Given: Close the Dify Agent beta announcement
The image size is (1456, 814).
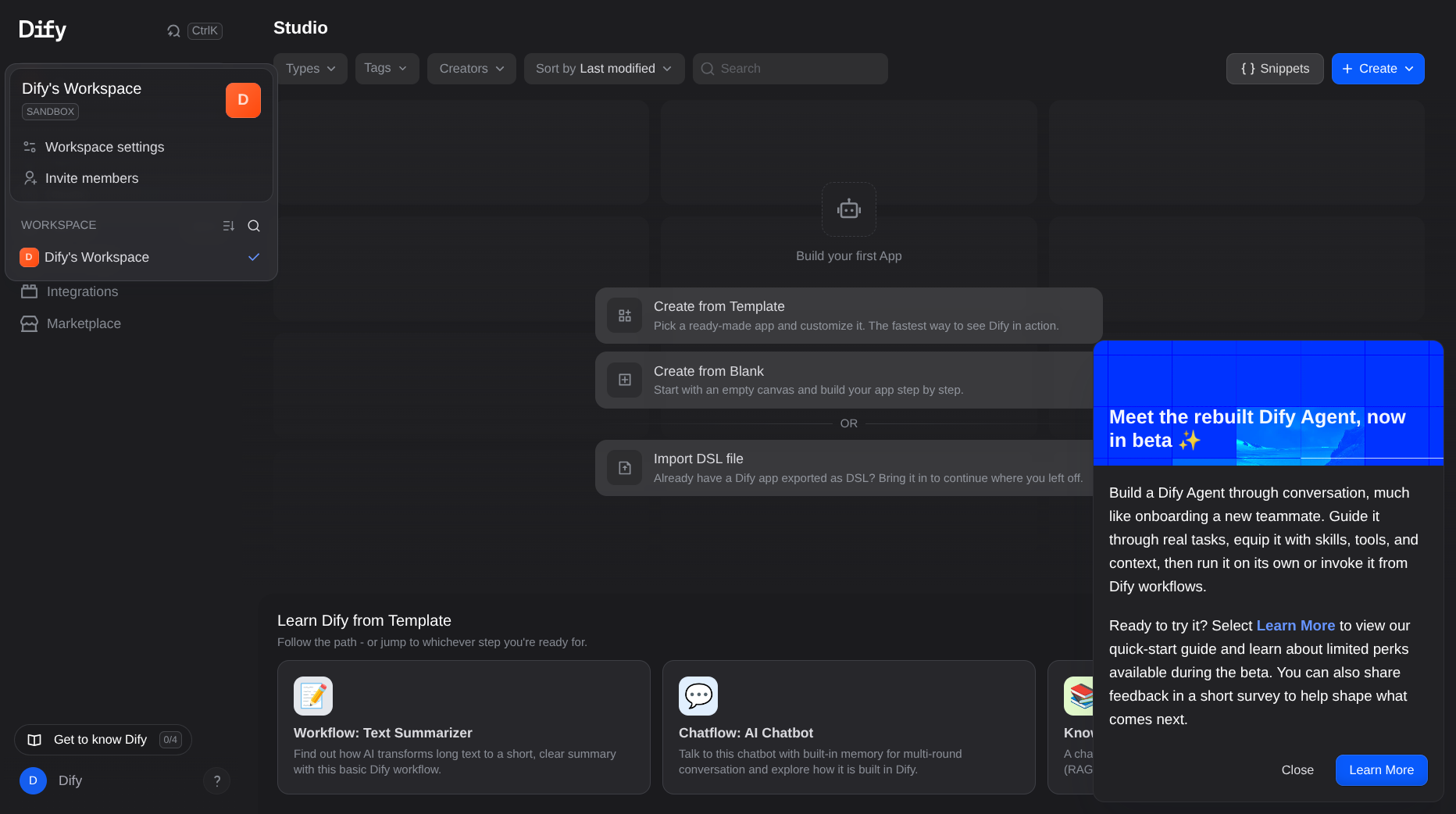Looking at the screenshot, I should tap(1297, 770).
